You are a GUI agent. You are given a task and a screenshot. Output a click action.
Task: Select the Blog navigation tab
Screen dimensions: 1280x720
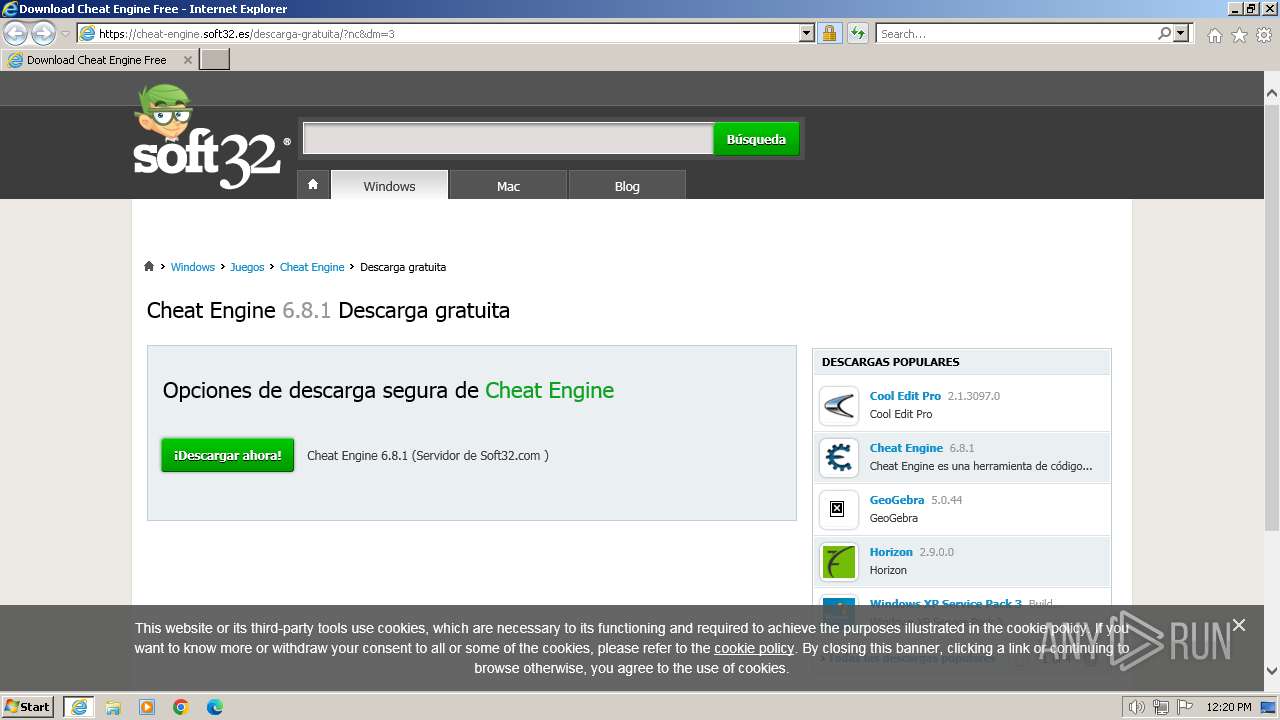pos(627,186)
